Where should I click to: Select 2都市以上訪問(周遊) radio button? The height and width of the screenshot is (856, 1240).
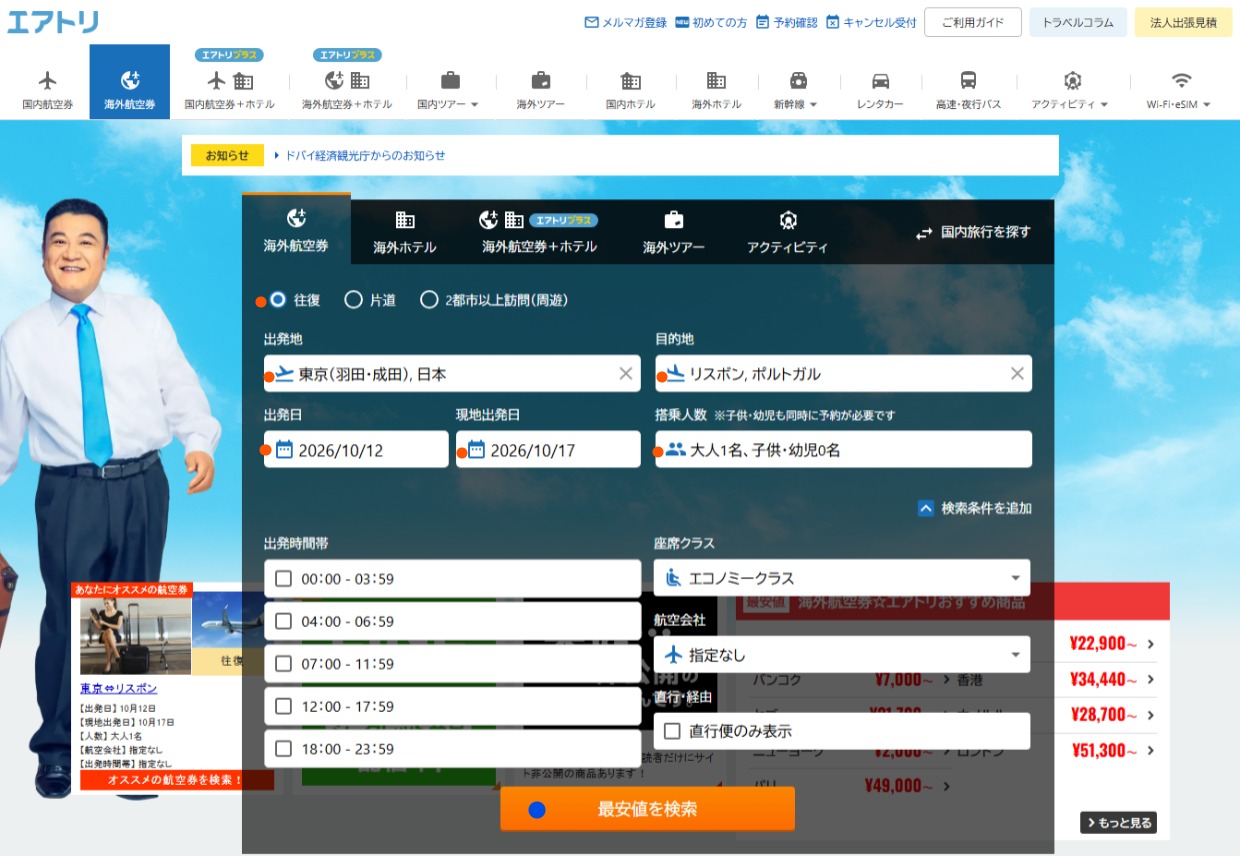pos(429,299)
